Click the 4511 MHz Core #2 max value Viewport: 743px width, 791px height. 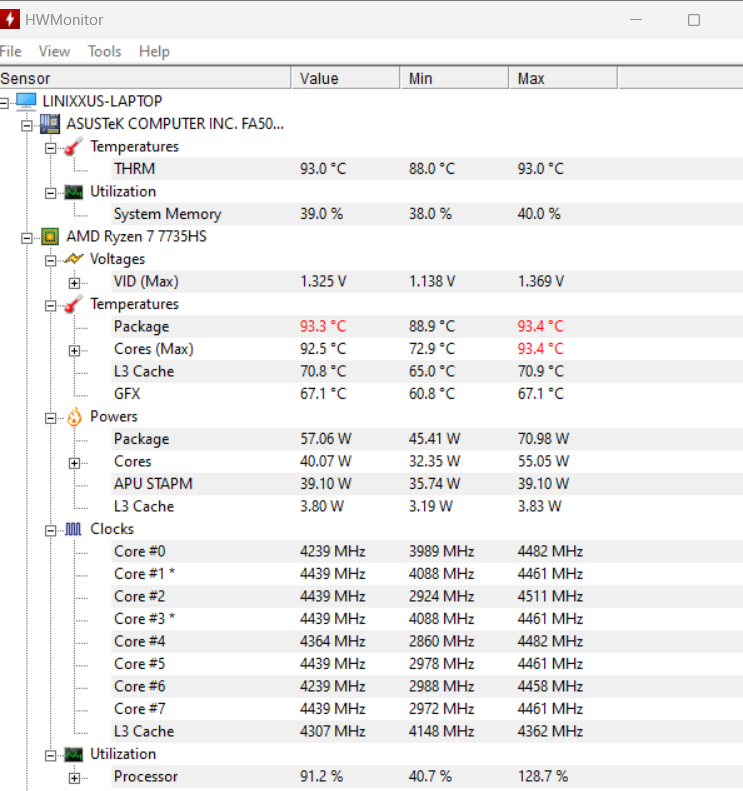point(550,597)
